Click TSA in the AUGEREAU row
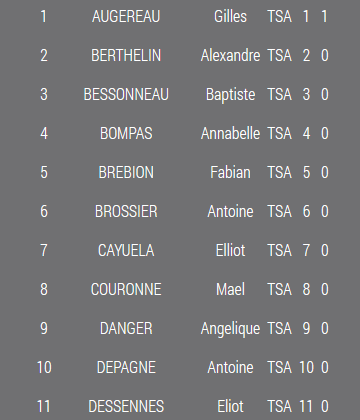 [x=280, y=16]
